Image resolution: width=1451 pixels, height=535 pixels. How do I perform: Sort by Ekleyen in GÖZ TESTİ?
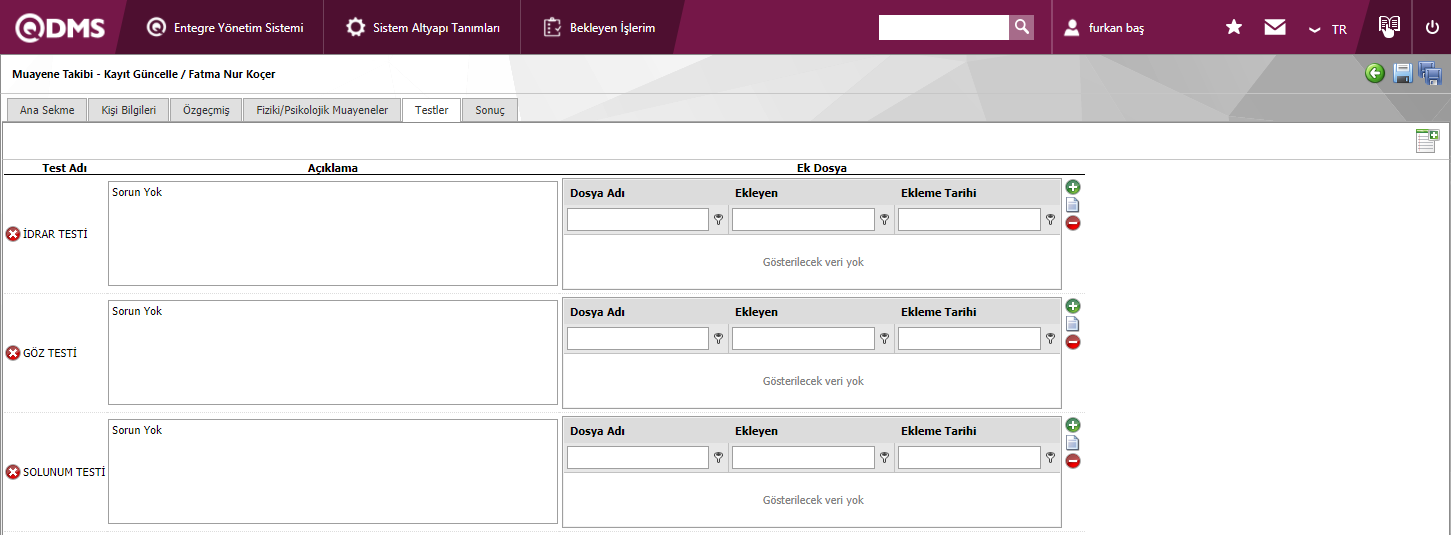click(756, 312)
